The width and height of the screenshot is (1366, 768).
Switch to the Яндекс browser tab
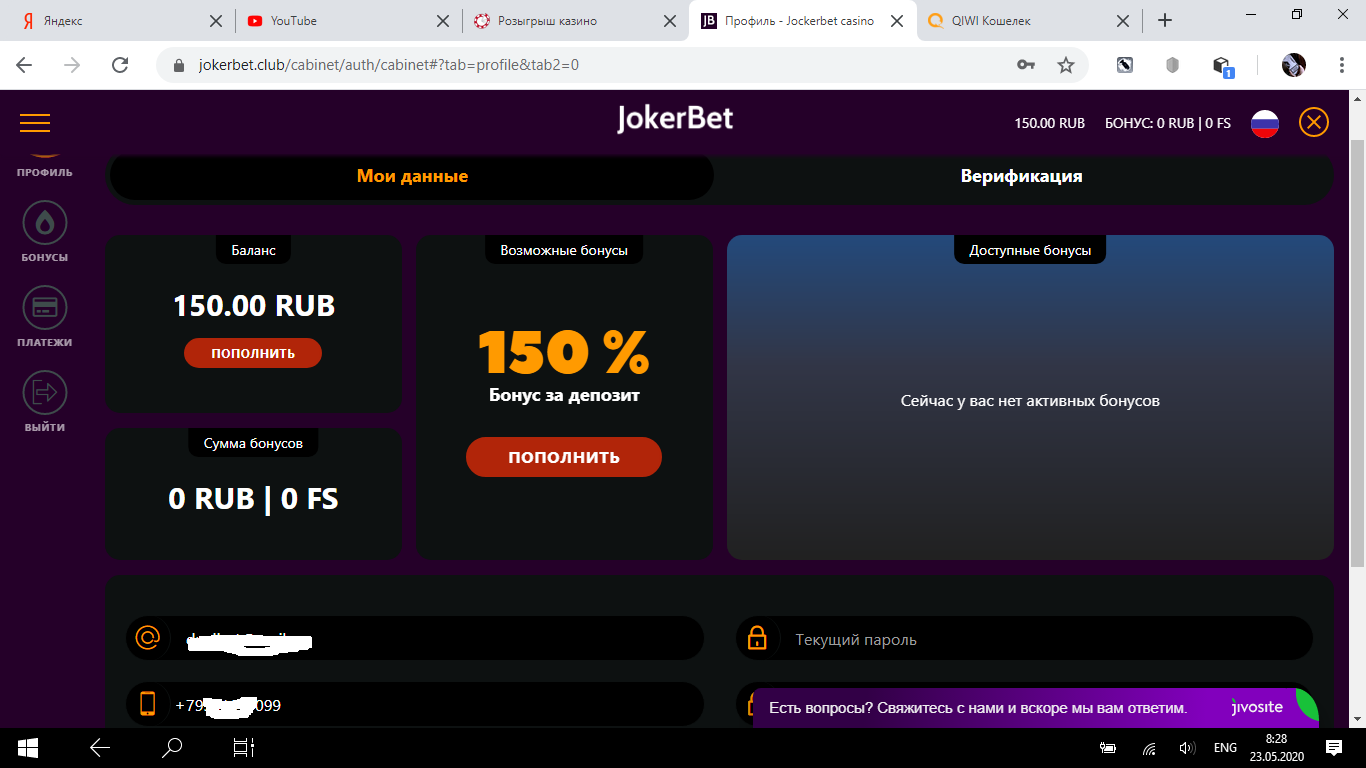tap(118, 21)
